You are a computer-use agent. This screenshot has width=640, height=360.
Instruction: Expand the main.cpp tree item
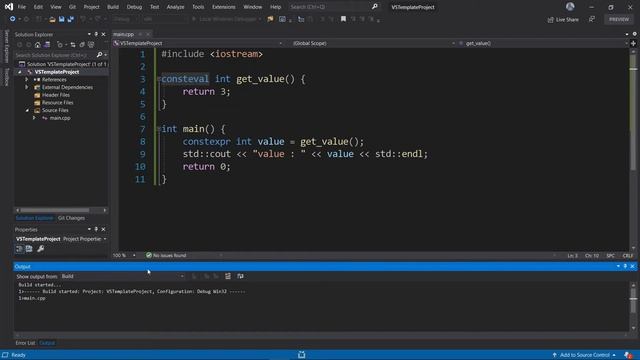[x=34, y=118]
